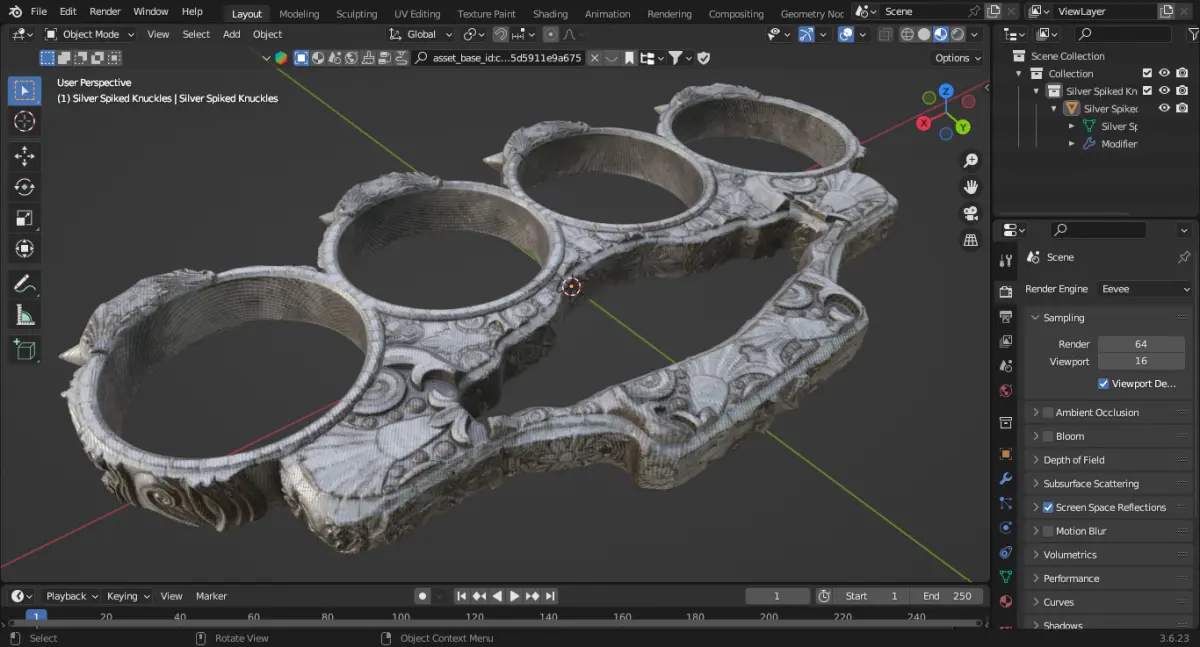
Task: Click the viewport zoom magnifier icon
Action: coord(970,161)
